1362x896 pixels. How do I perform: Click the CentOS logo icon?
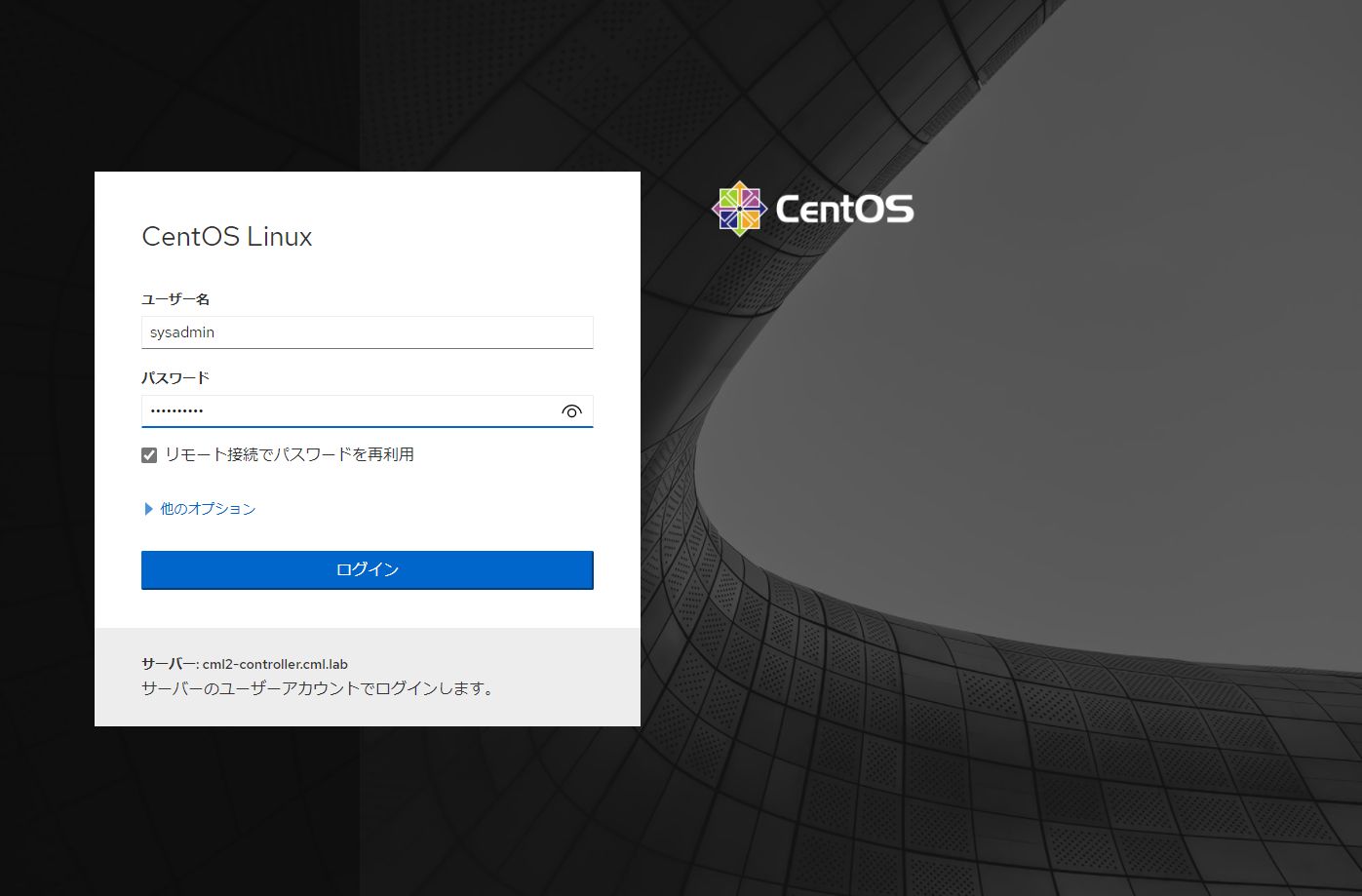pyautogui.click(x=739, y=209)
